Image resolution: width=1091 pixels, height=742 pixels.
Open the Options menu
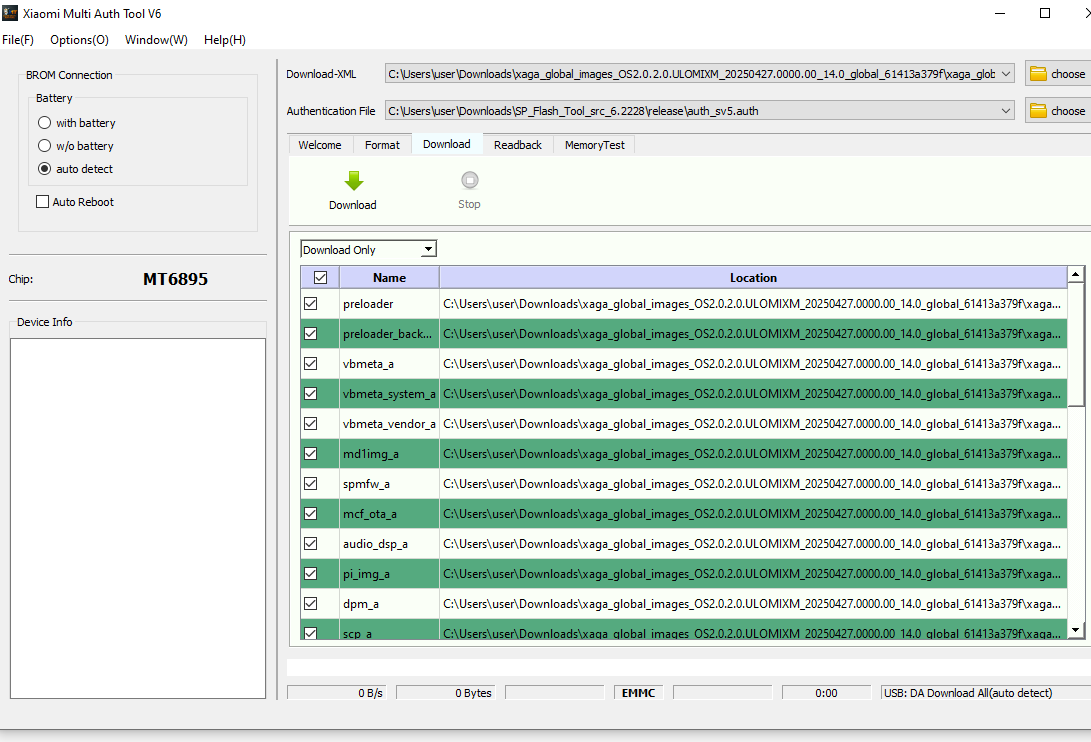(79, 40)
